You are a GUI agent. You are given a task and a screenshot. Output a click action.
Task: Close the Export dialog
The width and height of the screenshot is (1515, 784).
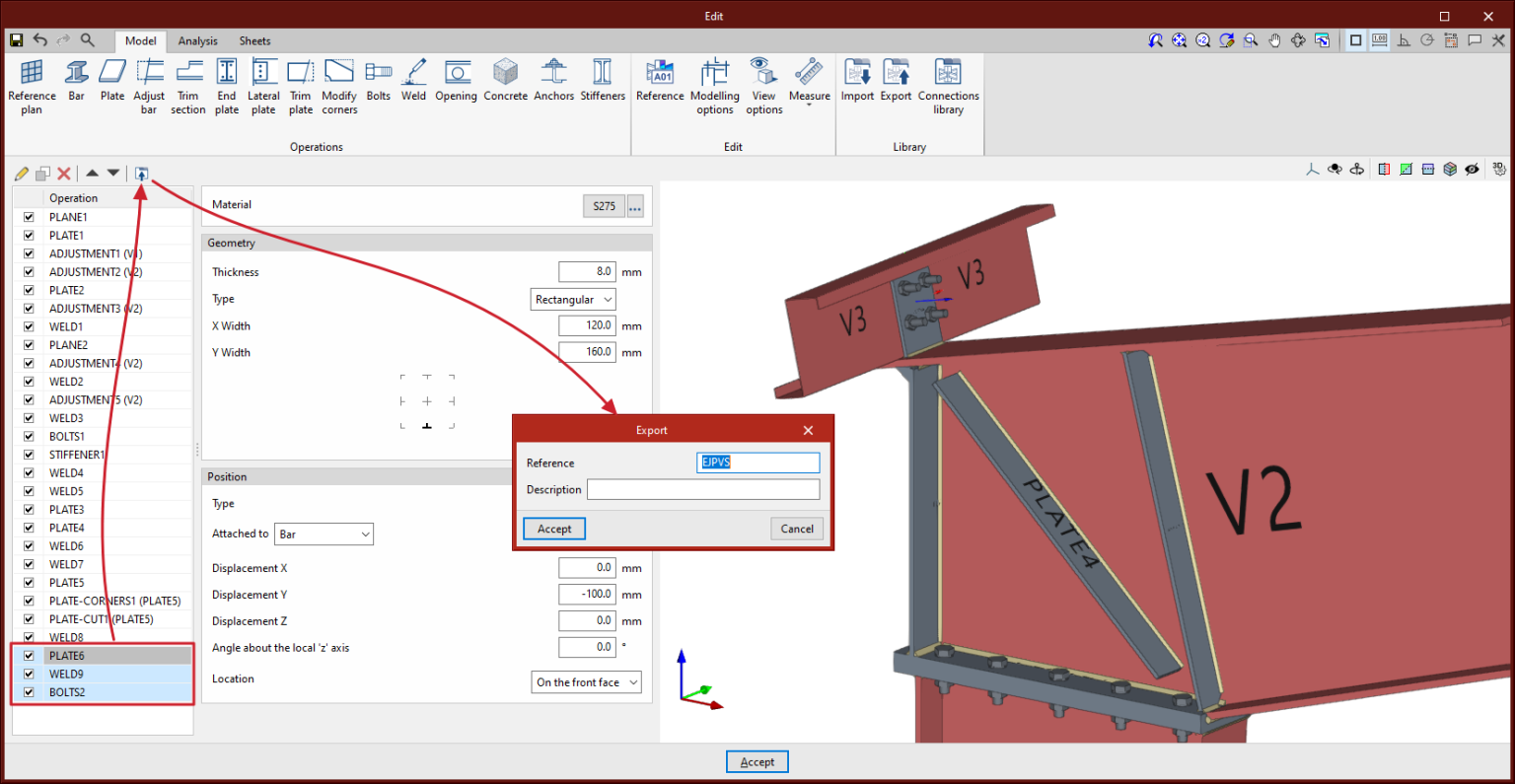(x=808, y=430)
